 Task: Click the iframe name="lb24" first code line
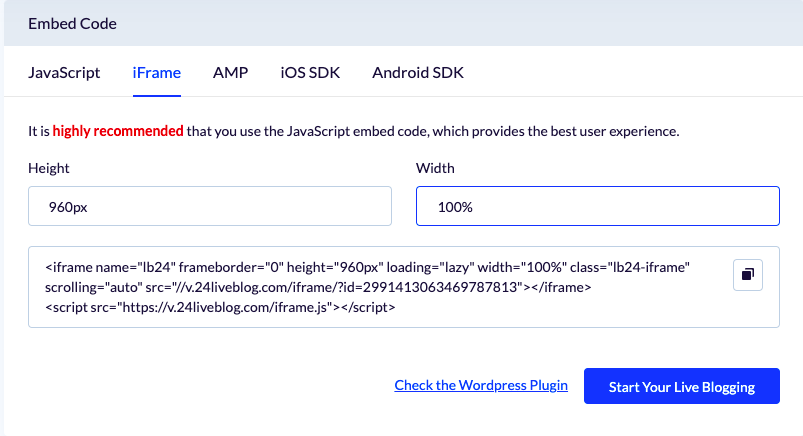(367, 267)
